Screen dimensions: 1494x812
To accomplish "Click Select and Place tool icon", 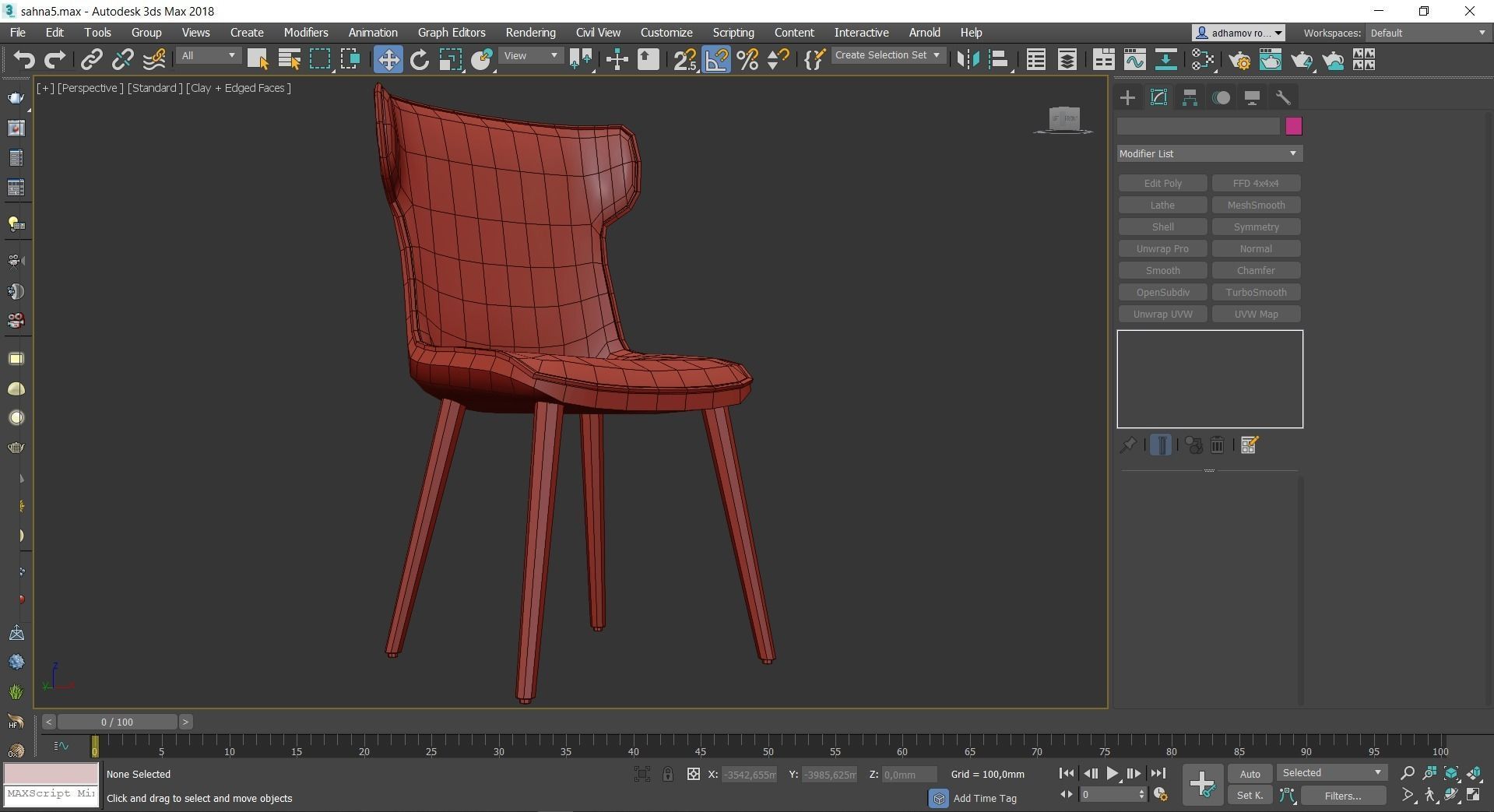I will (x=482, y=60).
